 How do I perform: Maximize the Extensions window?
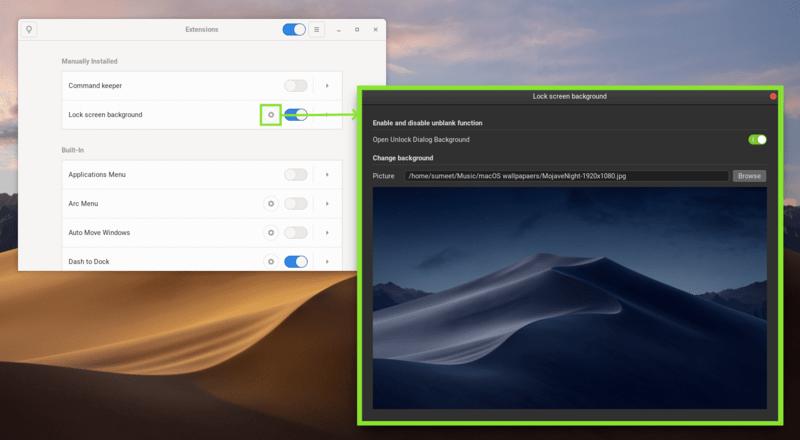point(357,30)
